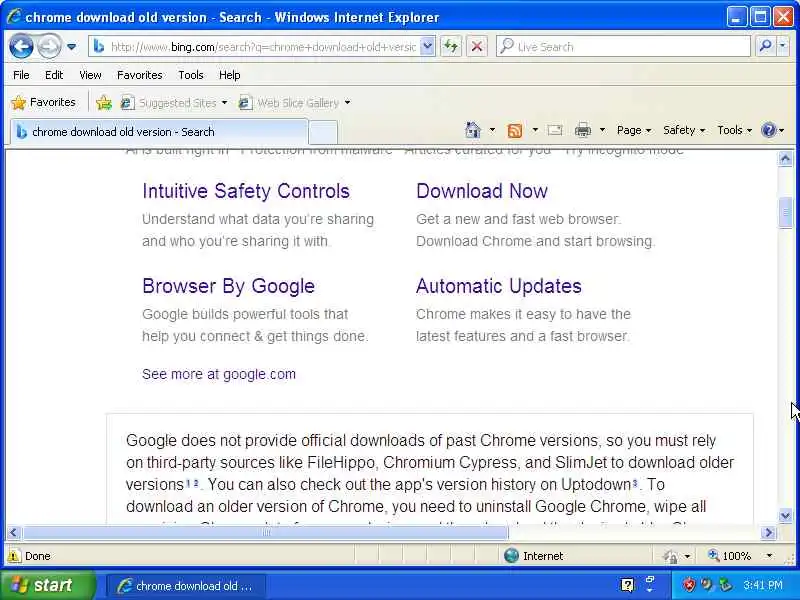
Task: Click the horizontal scrollbar right arrow
Action: click(768, 533)
